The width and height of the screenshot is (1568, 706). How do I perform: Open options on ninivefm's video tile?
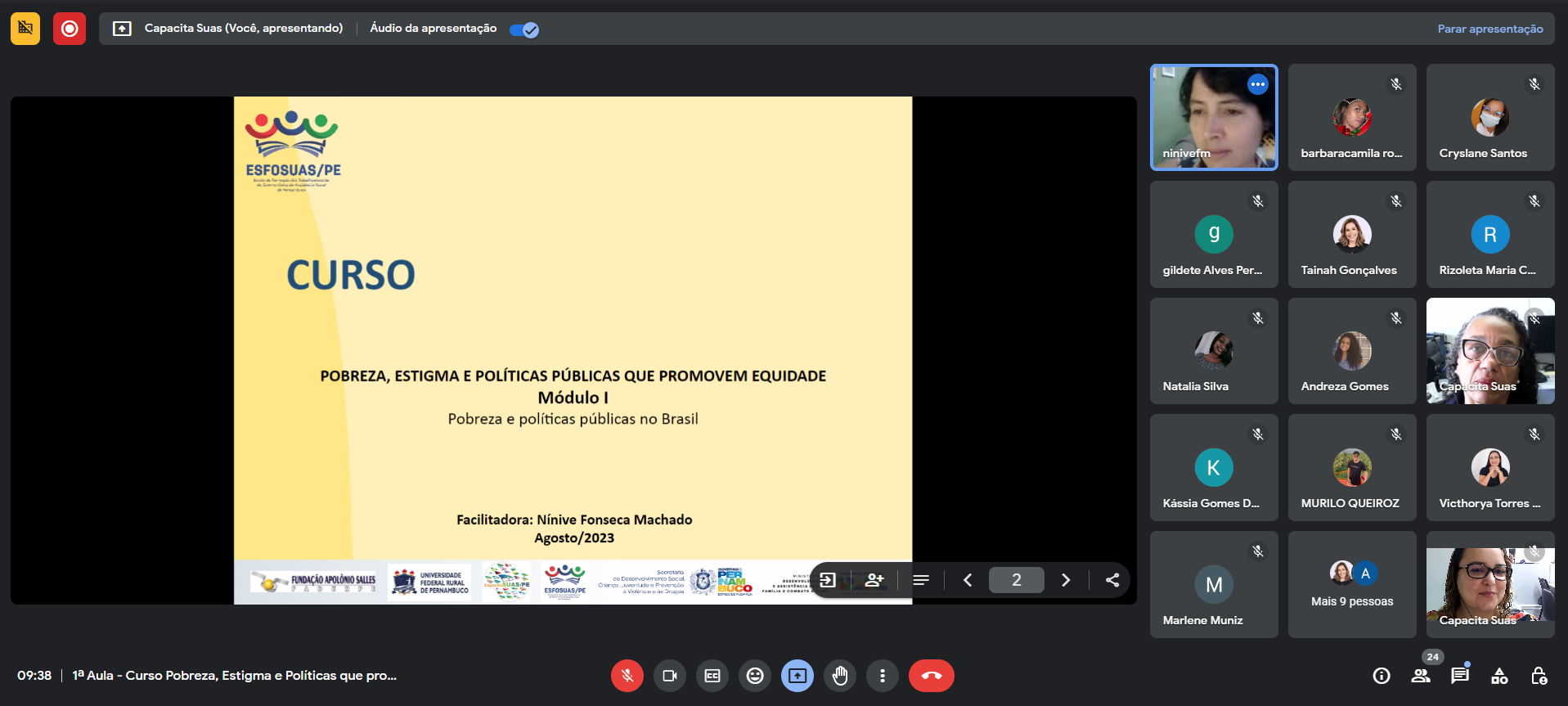1257,84
